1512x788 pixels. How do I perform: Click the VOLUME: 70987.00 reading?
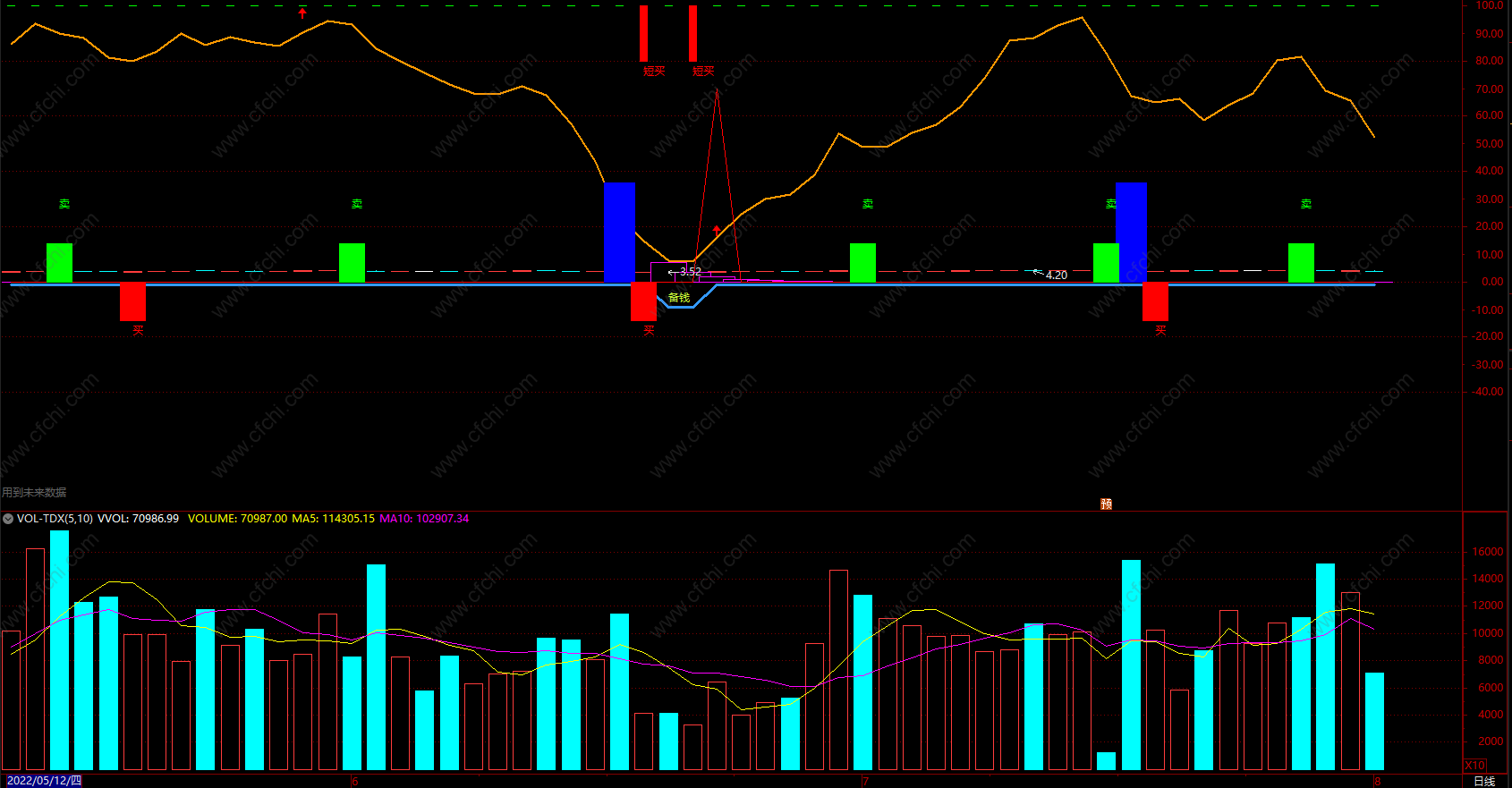coord(237,519)
